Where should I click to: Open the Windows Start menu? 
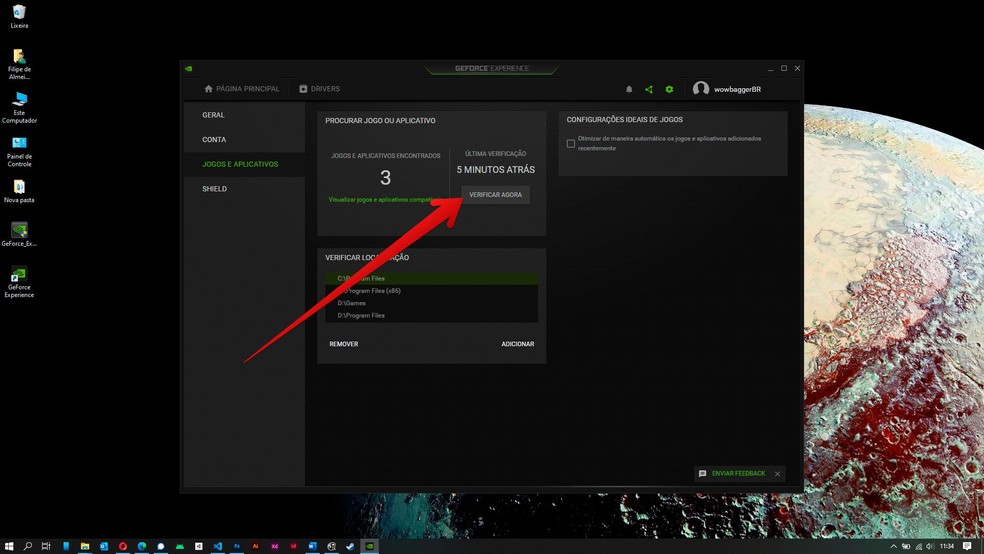coord(9,546)
